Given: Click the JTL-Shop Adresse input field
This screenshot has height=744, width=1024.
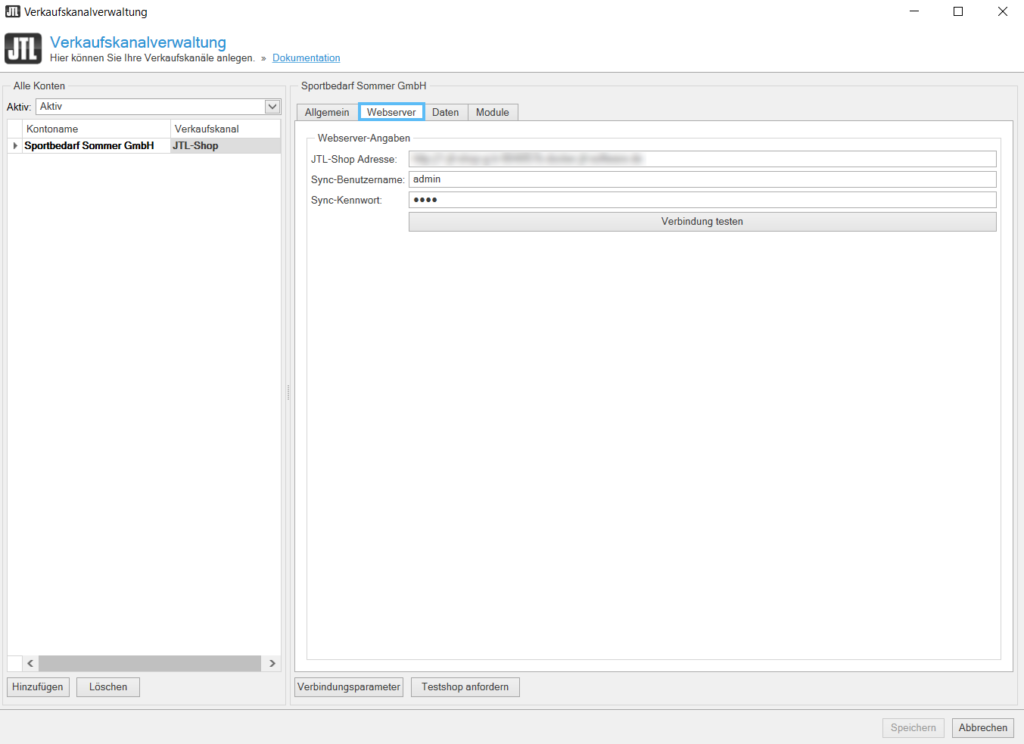Looking at the screenshot, I should point(702,159).
